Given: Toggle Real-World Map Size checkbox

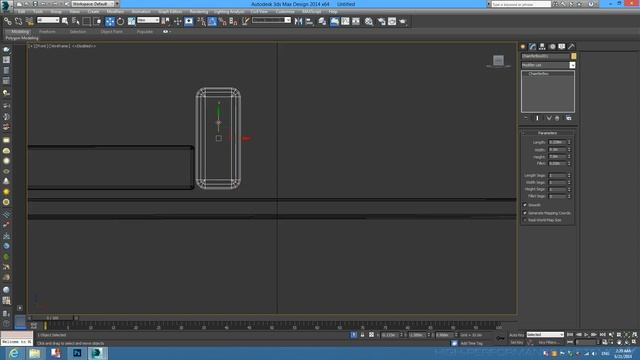Looking at the screenshot, I should click(x=525, y=220).
